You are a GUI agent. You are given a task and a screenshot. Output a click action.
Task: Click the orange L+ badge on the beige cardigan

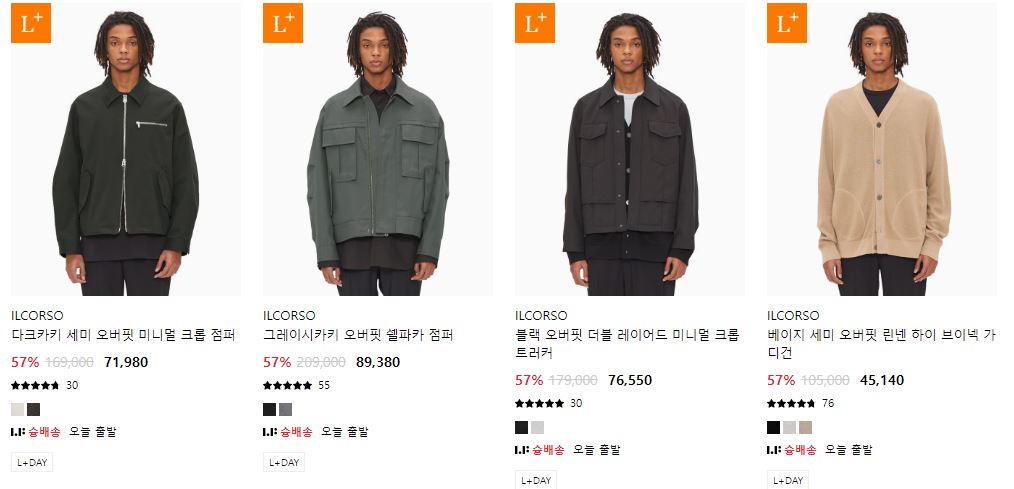click(x=787, y=23)
